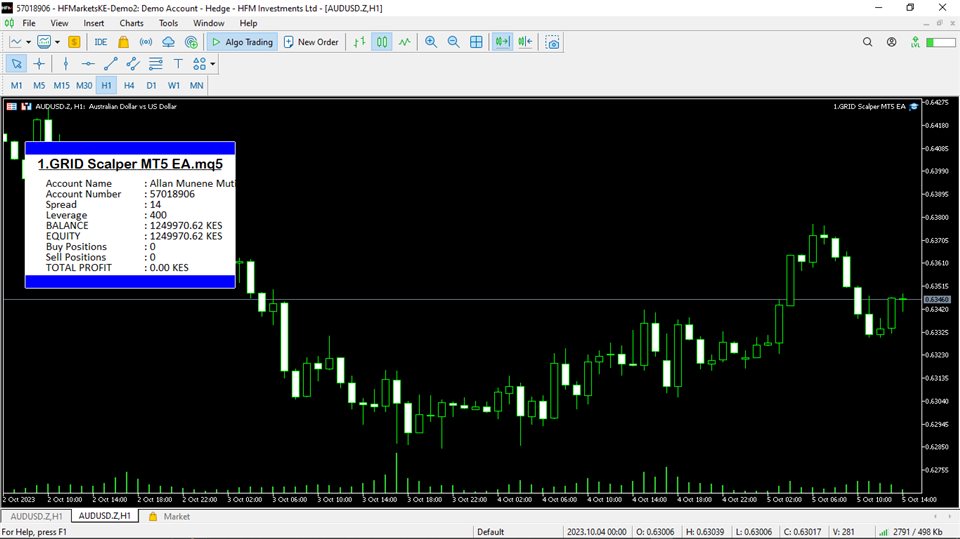The width and height of the screenshot is (960, 539).
Task: Click the 1.GRID Scalper MT5 EA.mq5 title
Action: pos(130,164)
